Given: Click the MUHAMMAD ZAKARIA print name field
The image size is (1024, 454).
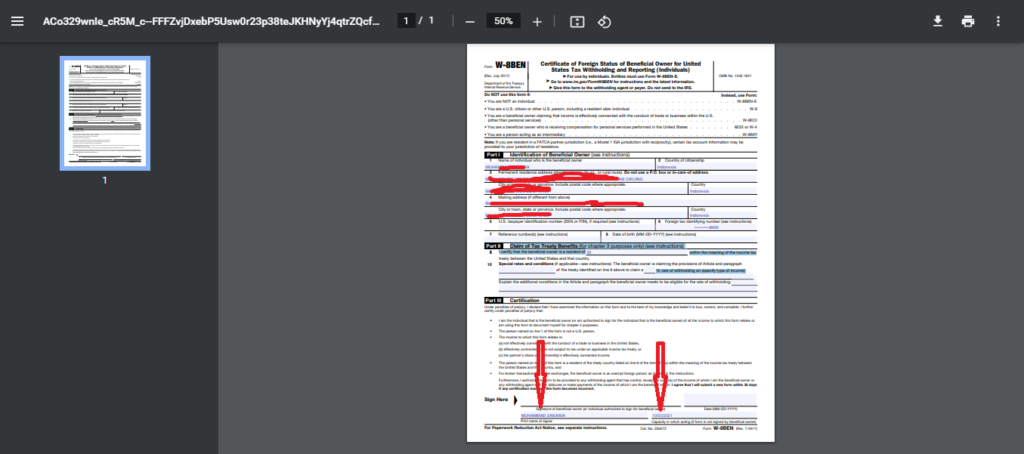Looking at the screenshot, I should (x=584, y=415).
